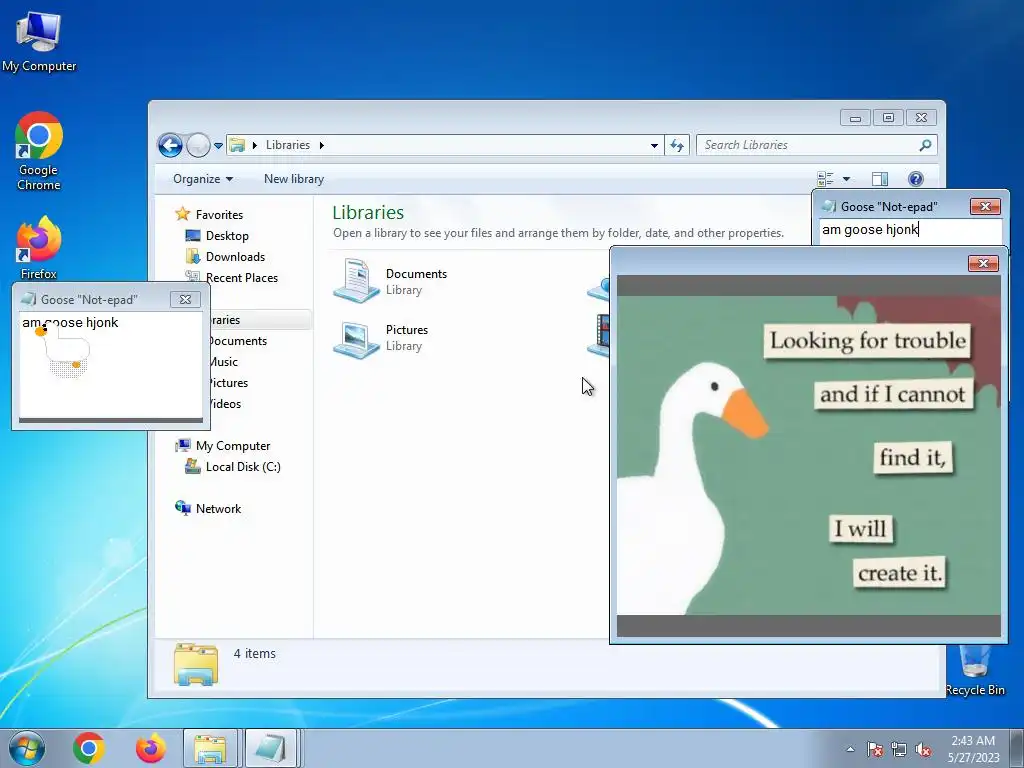Image resolution: width=1024 pixels, height=768 pixels.
Task: Click the right Goose Not-epad title bar icon
Action: tap(828, 206)
